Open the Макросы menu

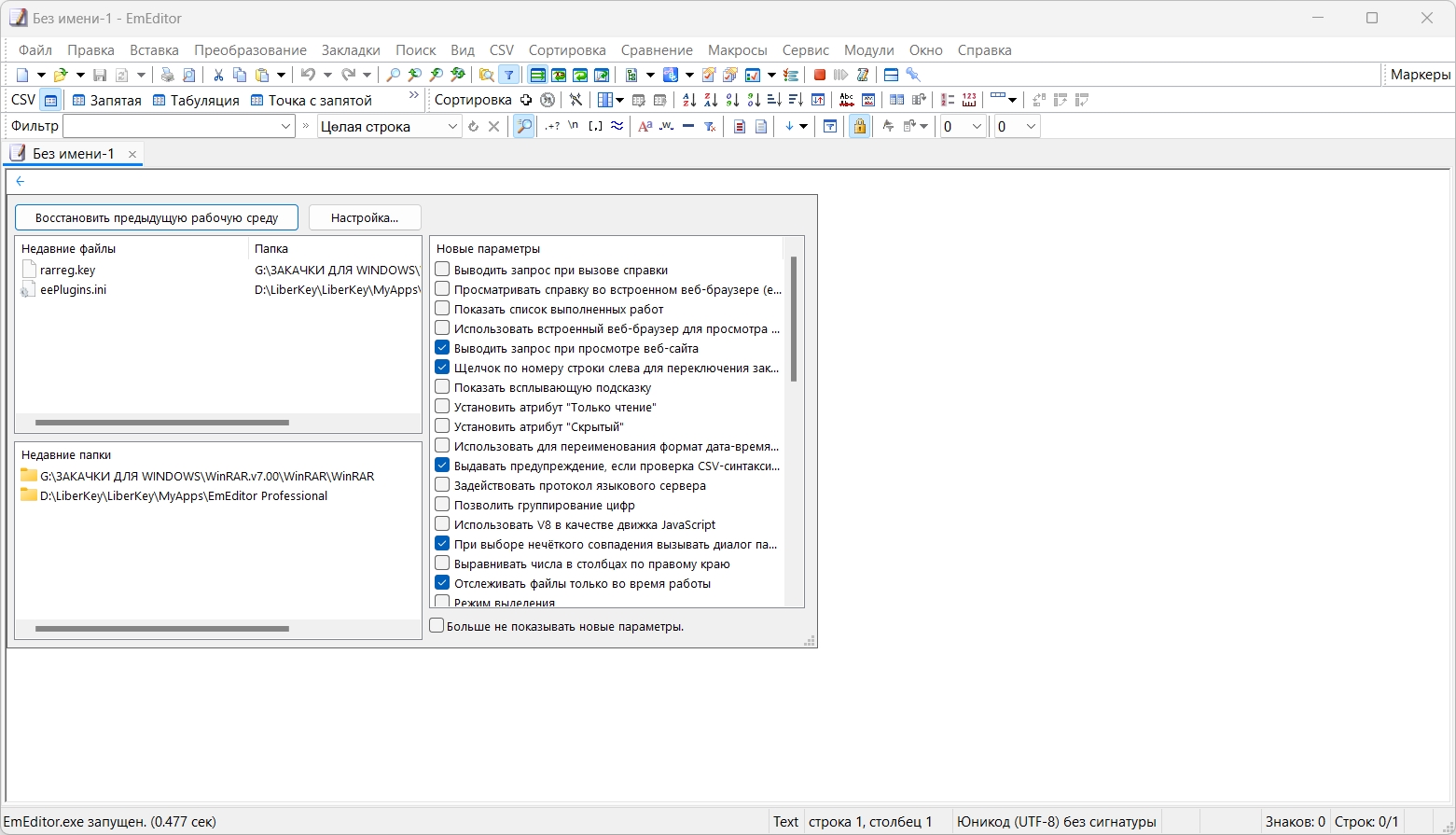pyautogui.click(x=737, y=50)
